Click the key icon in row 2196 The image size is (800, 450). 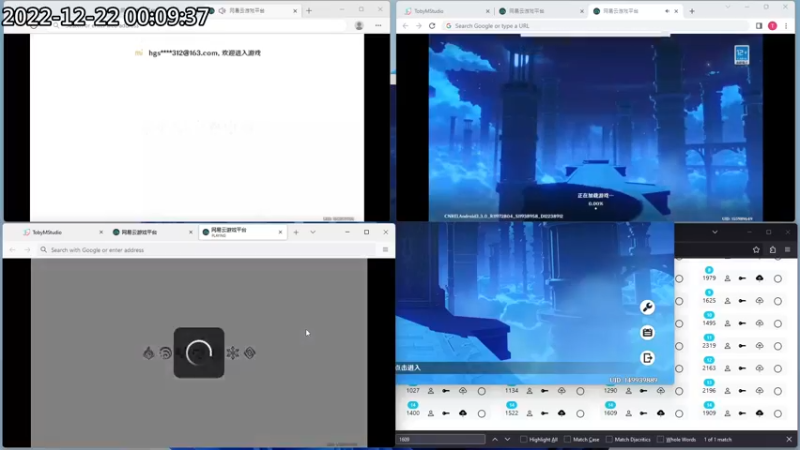coord(742,391)
